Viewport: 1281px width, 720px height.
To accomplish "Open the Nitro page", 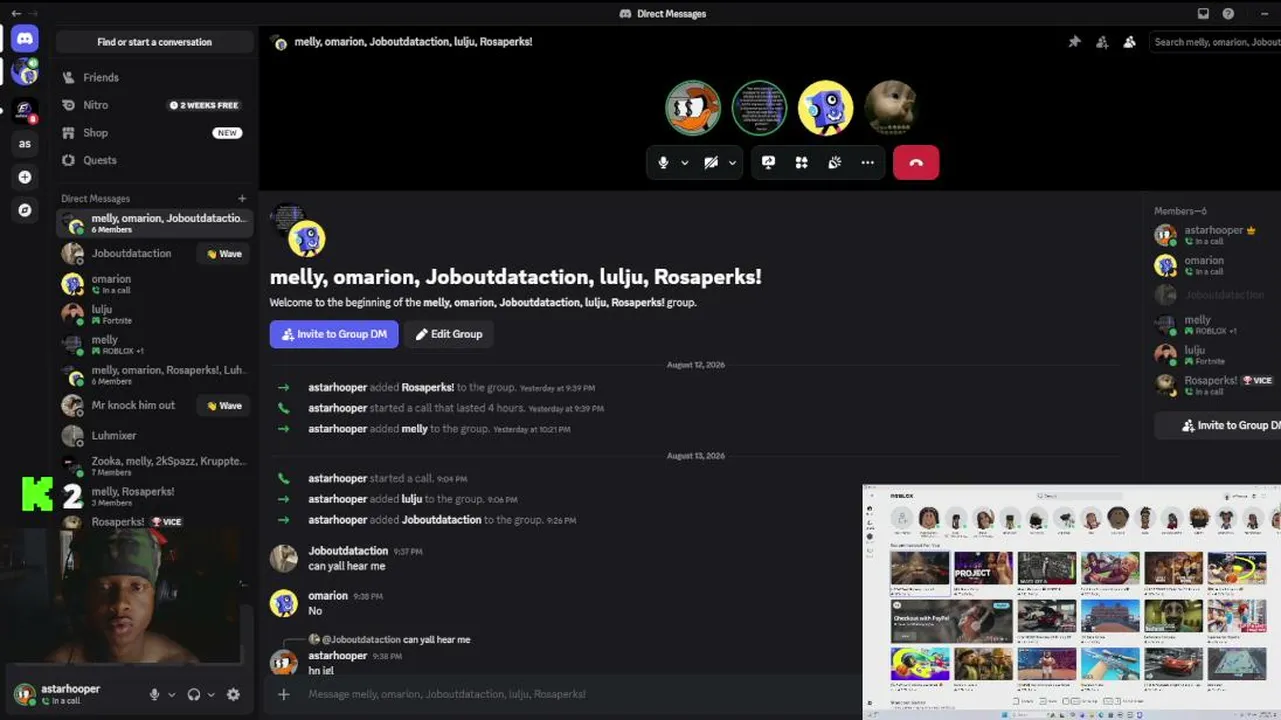I will [155, 105].
